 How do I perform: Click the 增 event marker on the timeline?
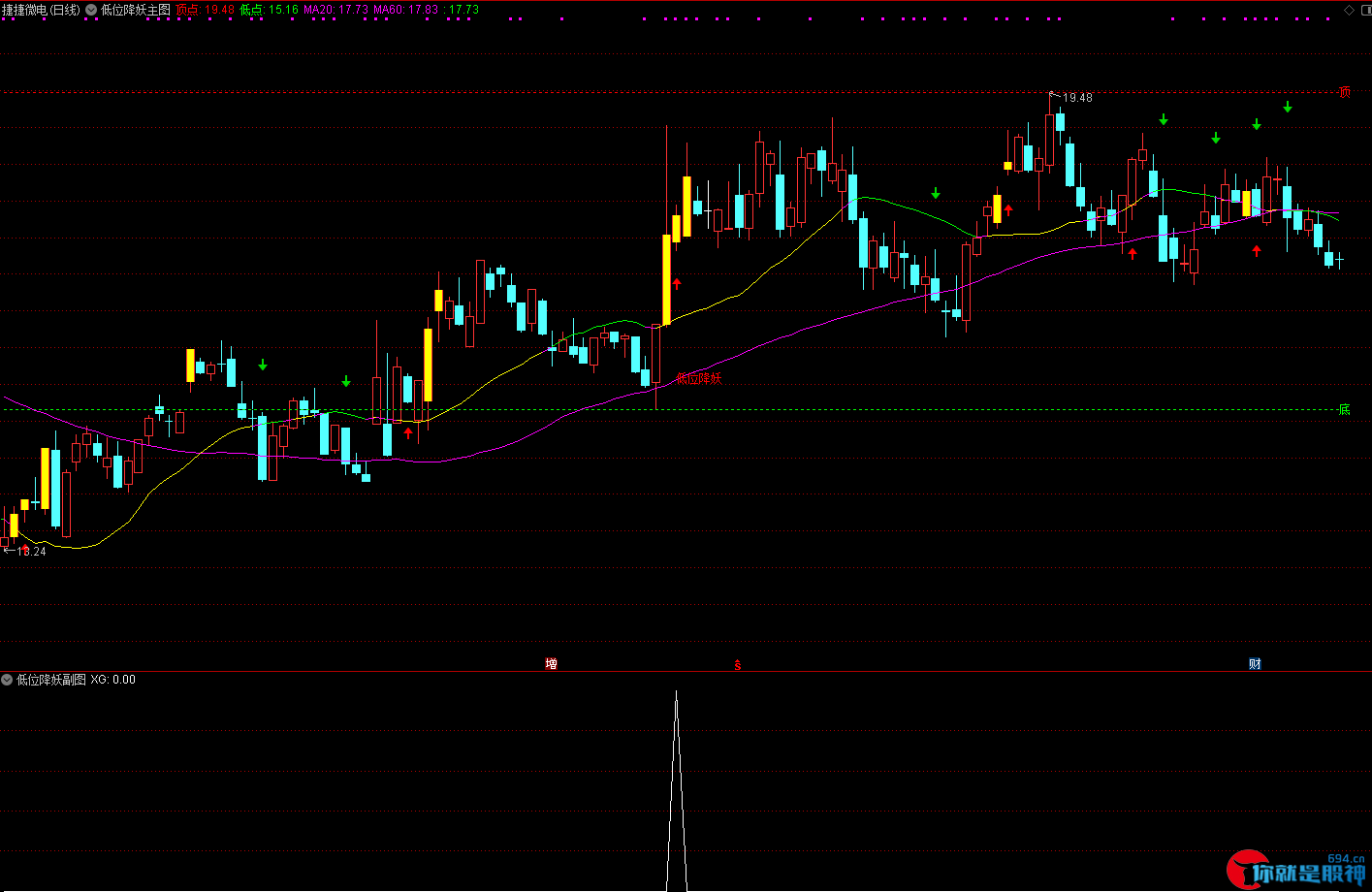click(551, 664)
